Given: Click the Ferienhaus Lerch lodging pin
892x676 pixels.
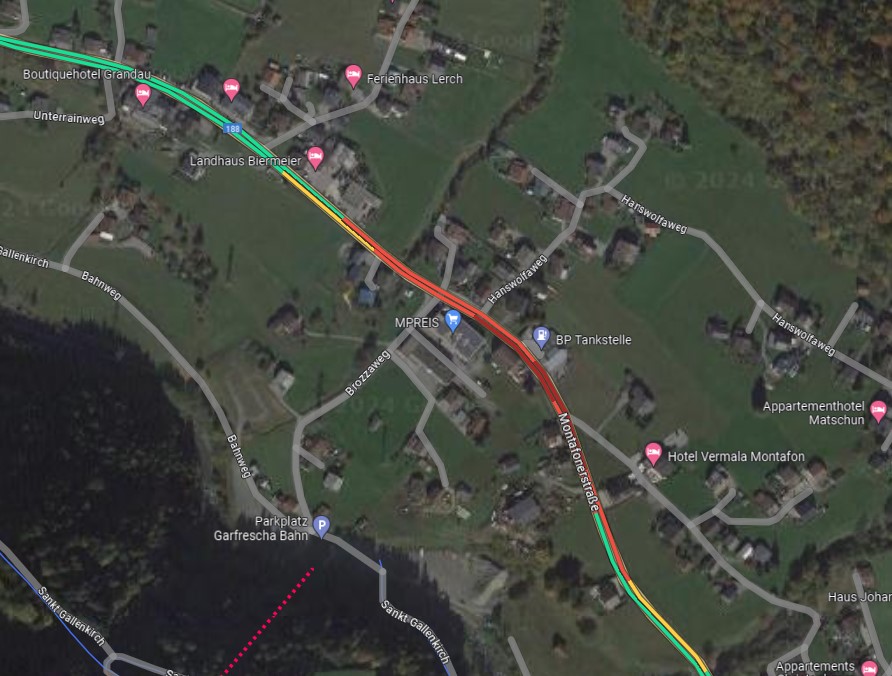Looking at the screenshot, I should [353, 76].
